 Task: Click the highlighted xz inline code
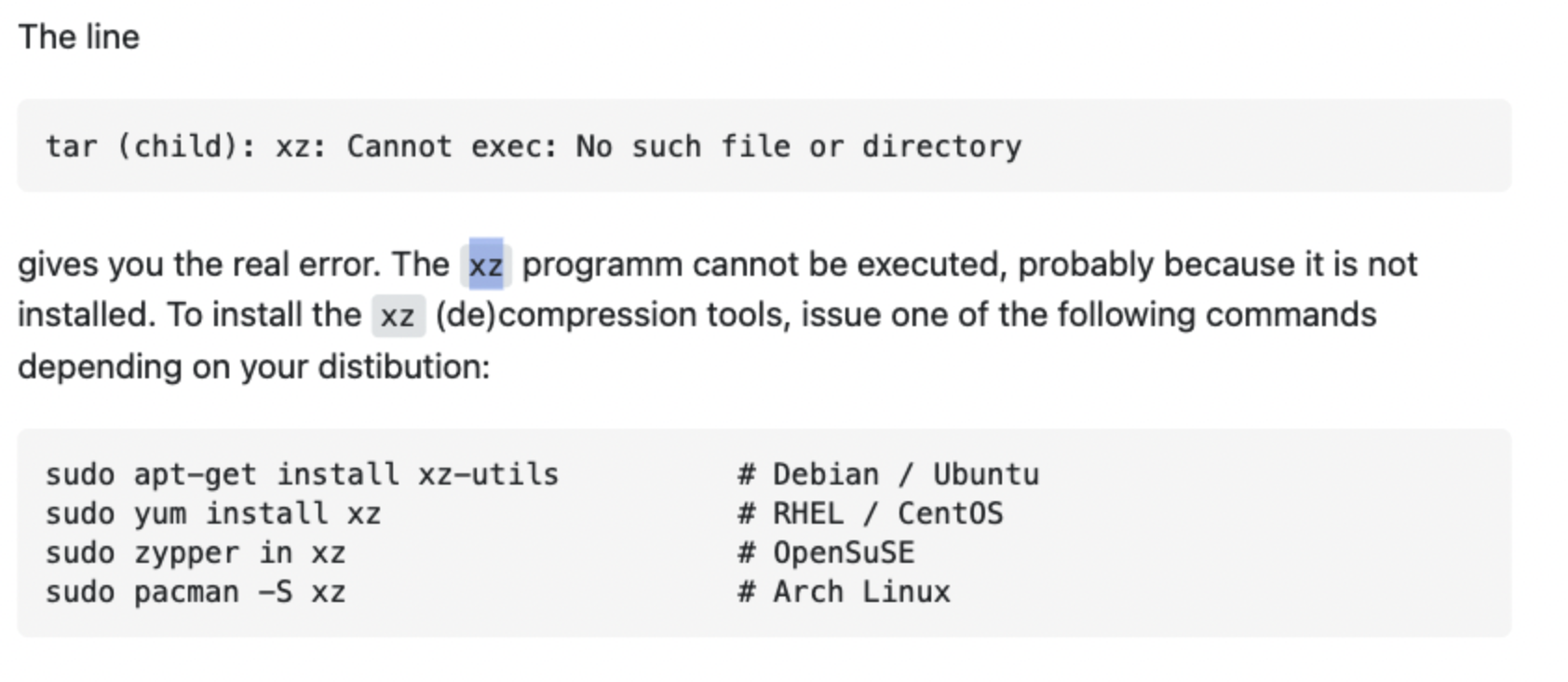(486, 266)
